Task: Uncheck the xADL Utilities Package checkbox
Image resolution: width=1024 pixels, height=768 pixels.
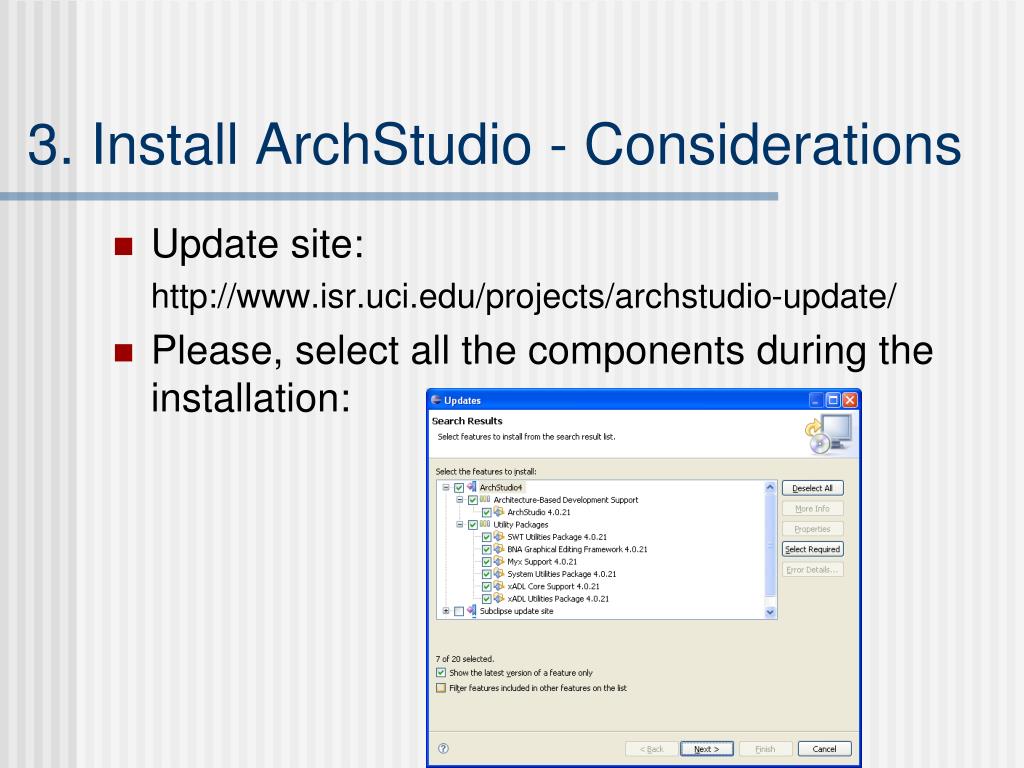Action: [x=487, y=599]
